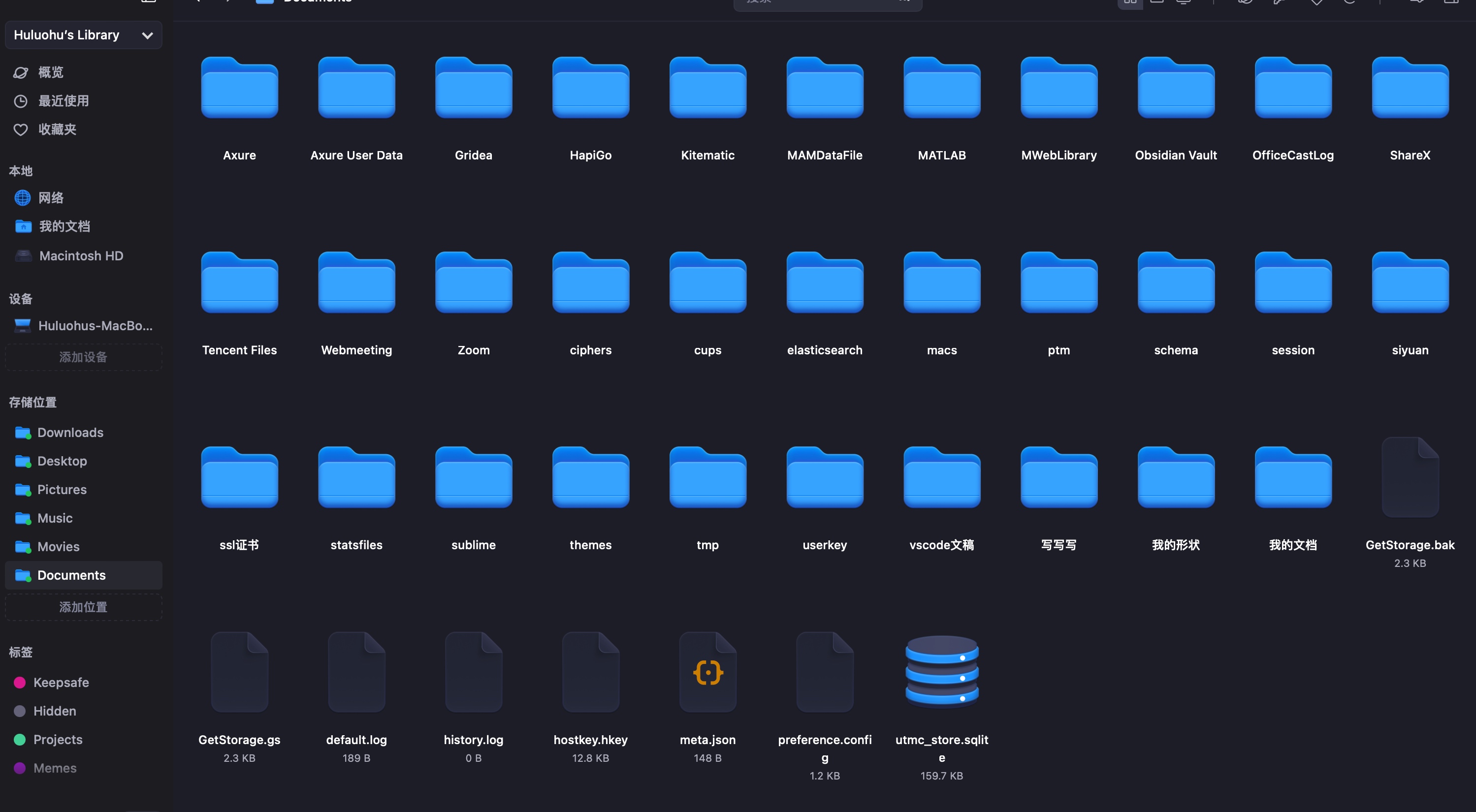Select the meta.json file icon

click(707, 672)
